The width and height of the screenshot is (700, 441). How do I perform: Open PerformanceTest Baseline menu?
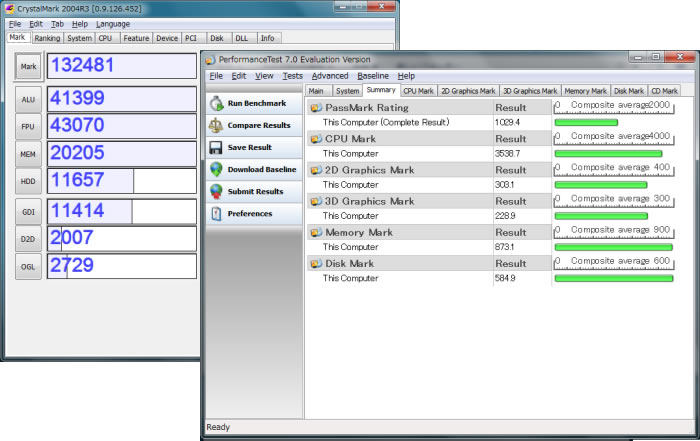[x=373, y=76]
